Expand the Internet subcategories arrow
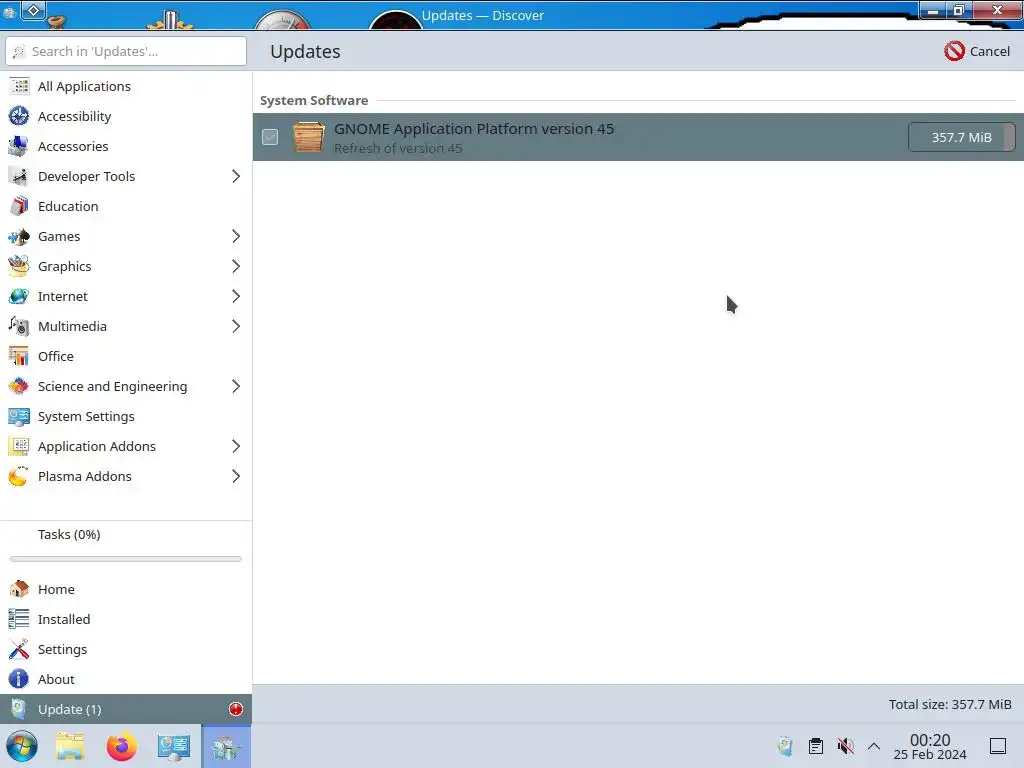1024x768 pixels. tap(236, 296)
